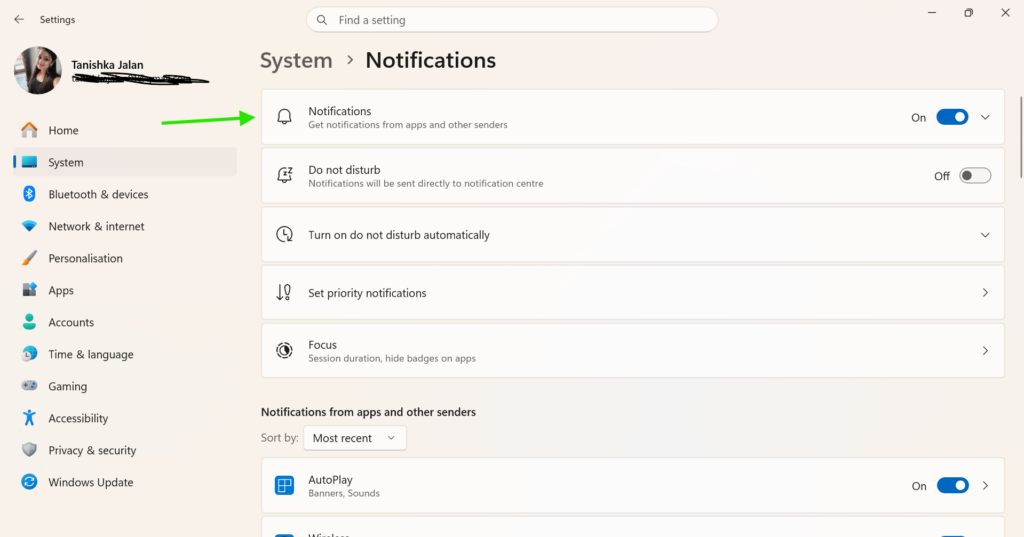Click the Focus target icon
Screen dimensions: 1024x537
284,351
